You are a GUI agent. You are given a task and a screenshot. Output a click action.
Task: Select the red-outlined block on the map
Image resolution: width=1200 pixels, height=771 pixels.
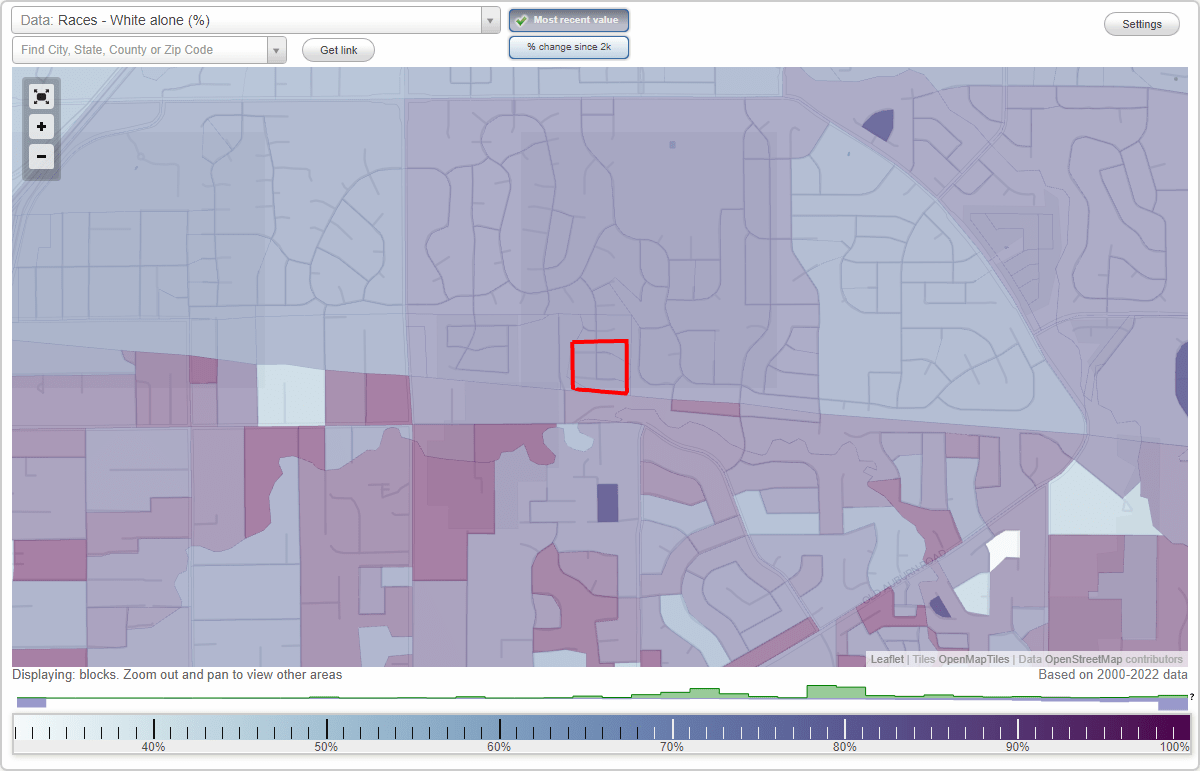click(x=599, y=367)
